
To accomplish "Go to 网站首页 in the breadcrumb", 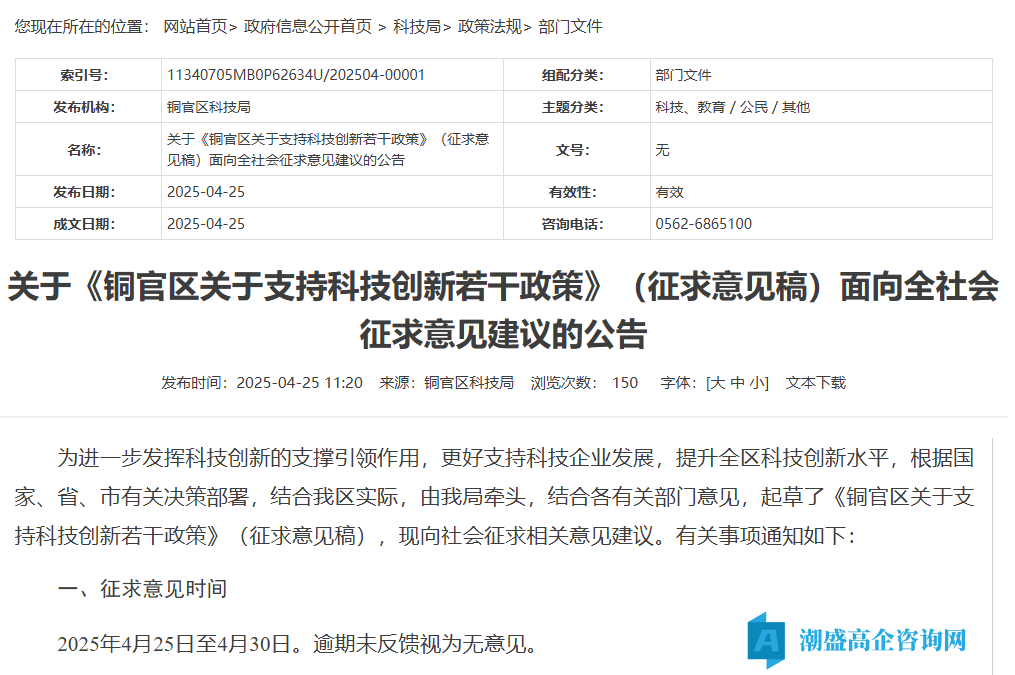I will click(196, 27).
